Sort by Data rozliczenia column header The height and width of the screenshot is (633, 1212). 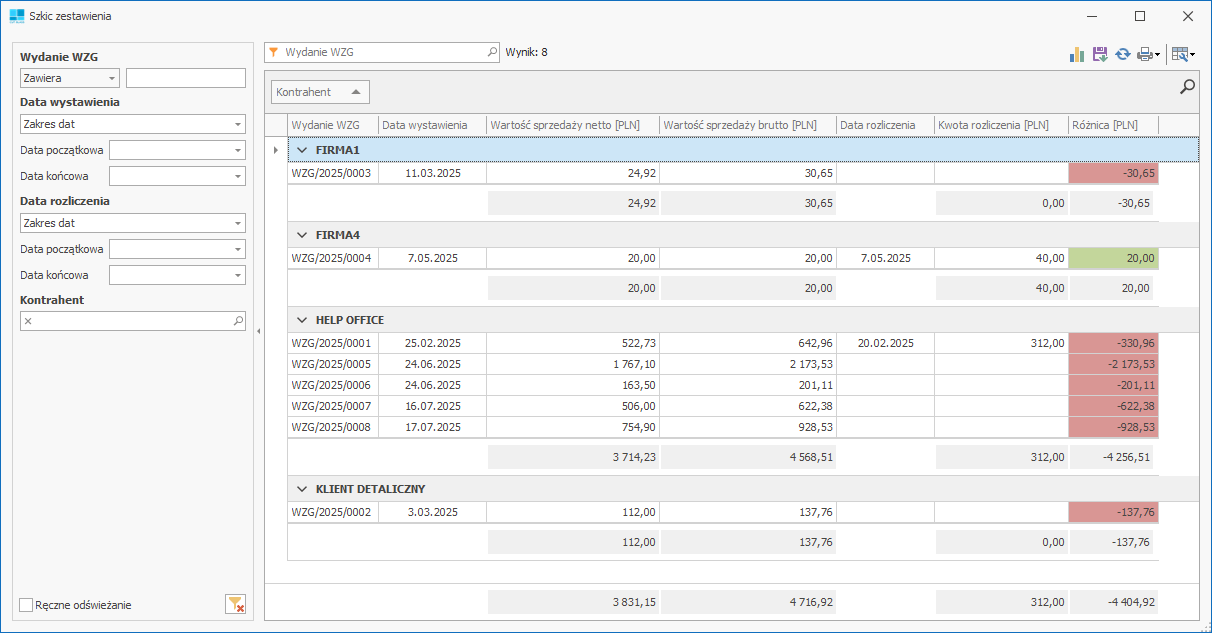coord(884,125)
